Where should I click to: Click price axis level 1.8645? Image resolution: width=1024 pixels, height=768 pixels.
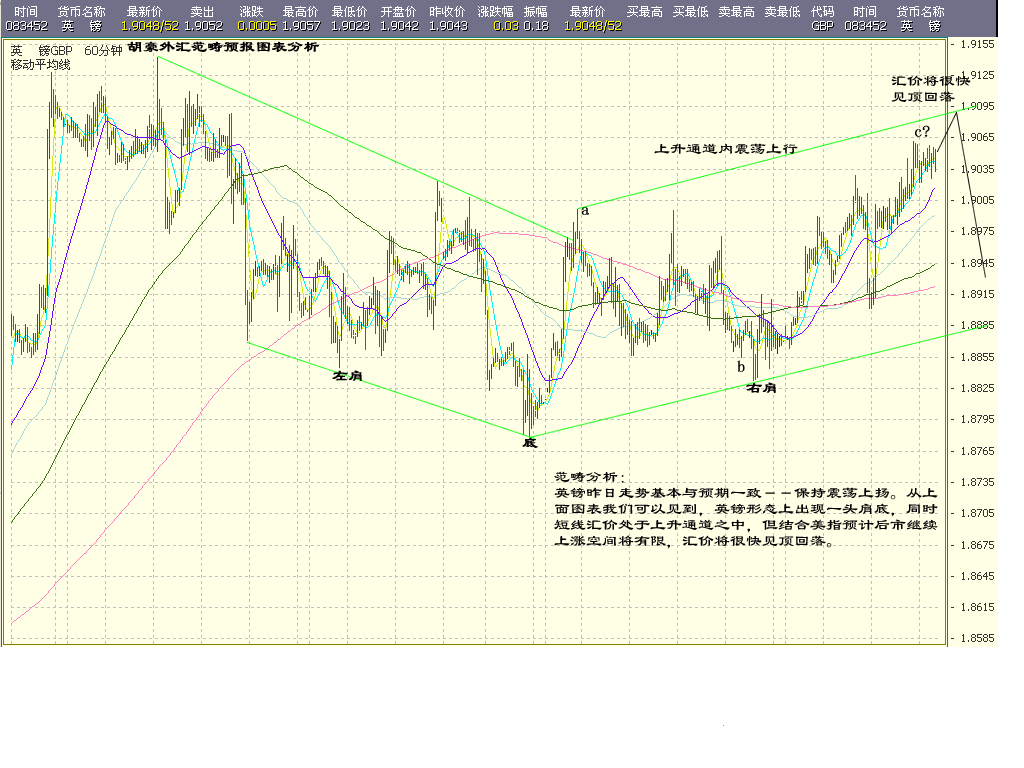pos(978,576)
